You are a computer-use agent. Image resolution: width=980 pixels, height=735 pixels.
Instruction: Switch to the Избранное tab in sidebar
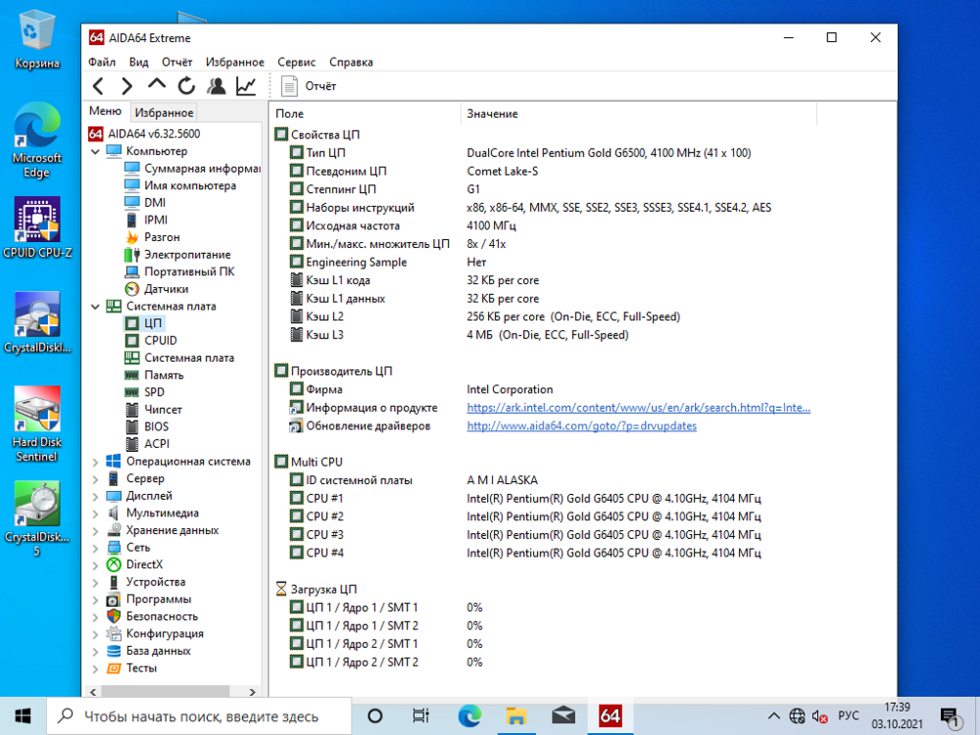pos(165,113)
